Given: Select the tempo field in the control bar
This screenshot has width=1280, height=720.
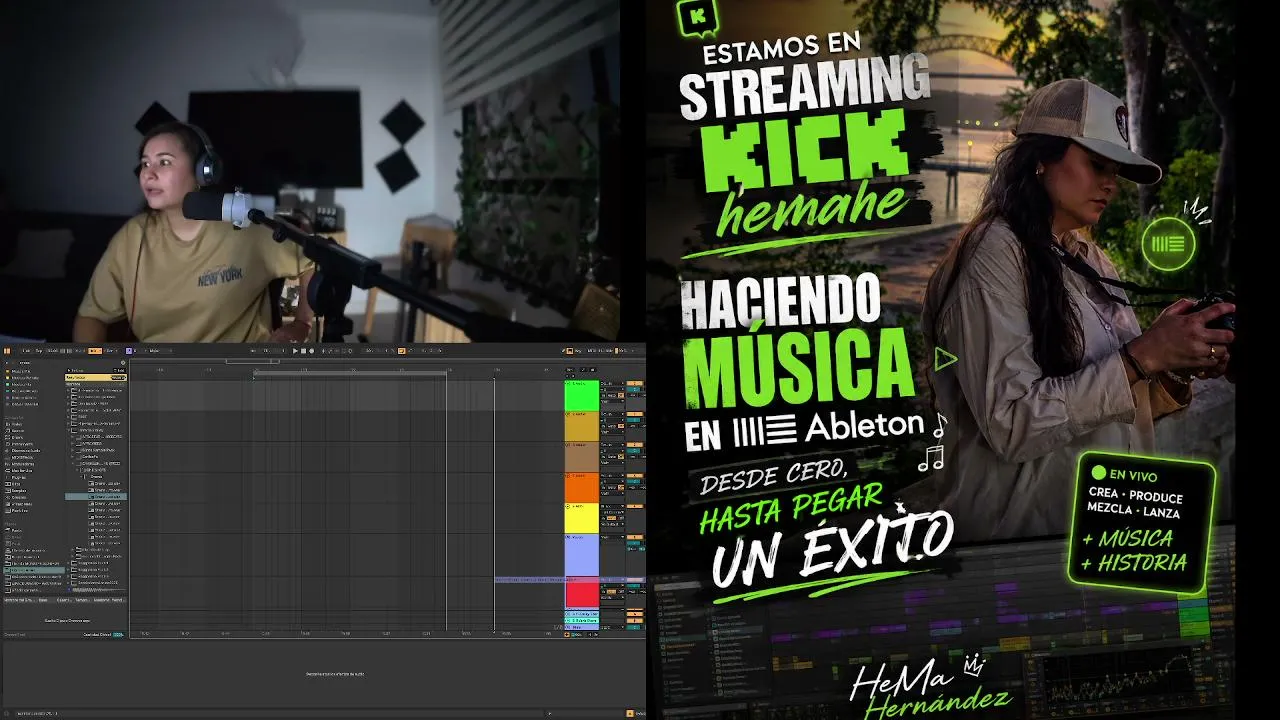Looking at the screenshot, I should [51, 351].
